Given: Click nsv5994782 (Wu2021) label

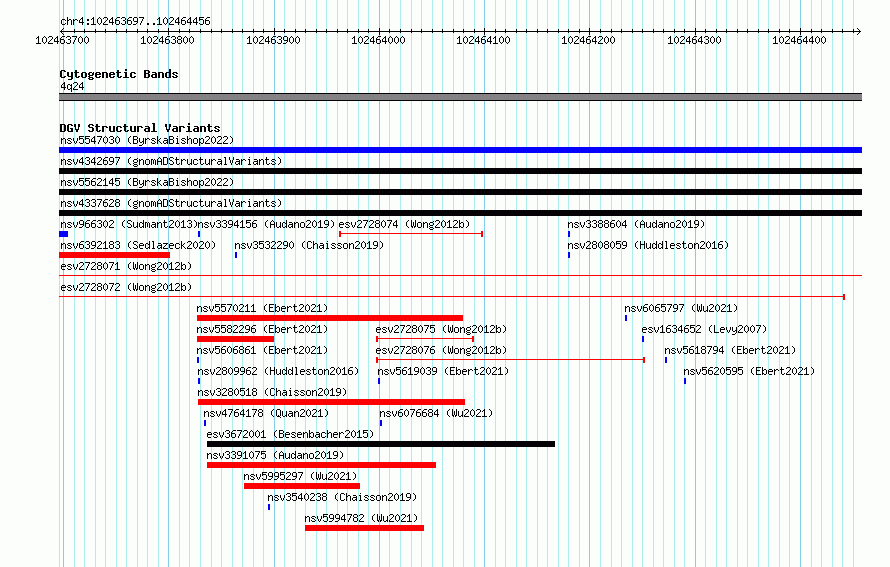Looking at the screenshot, I should [x=361, y=518].
